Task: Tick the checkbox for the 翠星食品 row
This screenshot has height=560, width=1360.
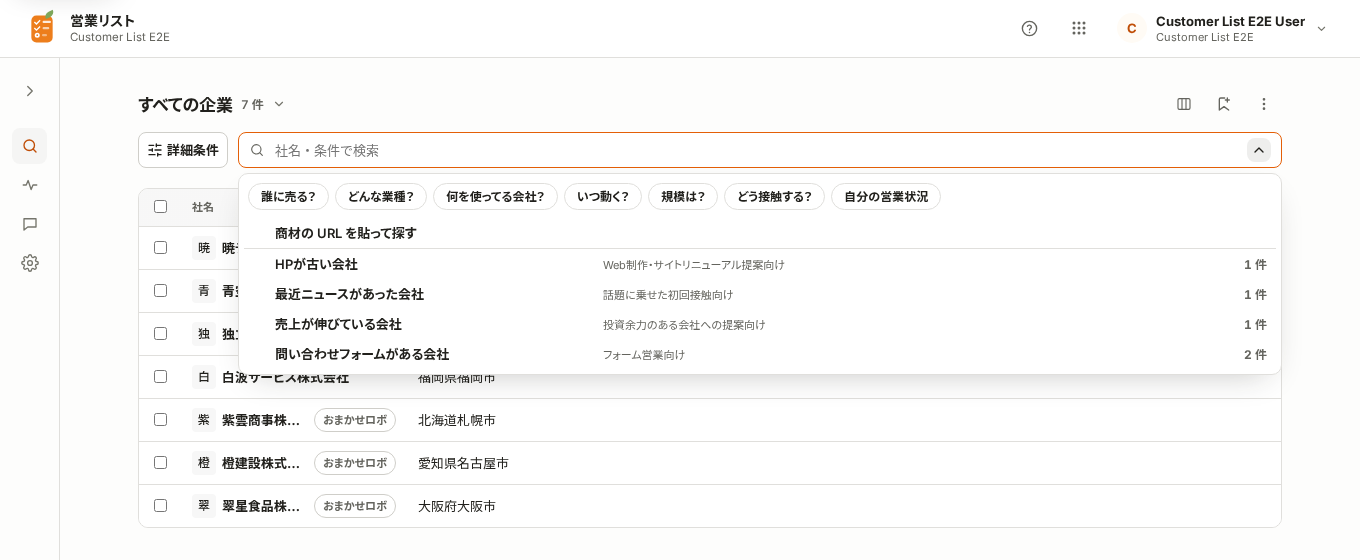Action: tap(160, 505)
